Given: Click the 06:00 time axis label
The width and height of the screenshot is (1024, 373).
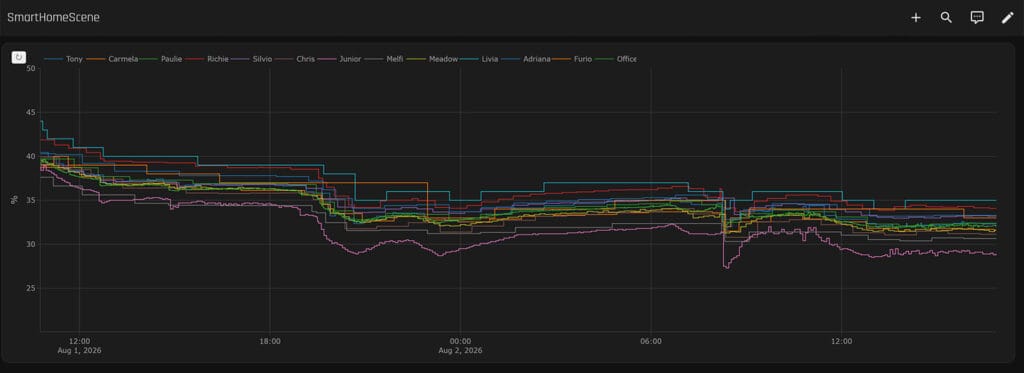Looking at the screenshot, I should [x=651, y=341].
